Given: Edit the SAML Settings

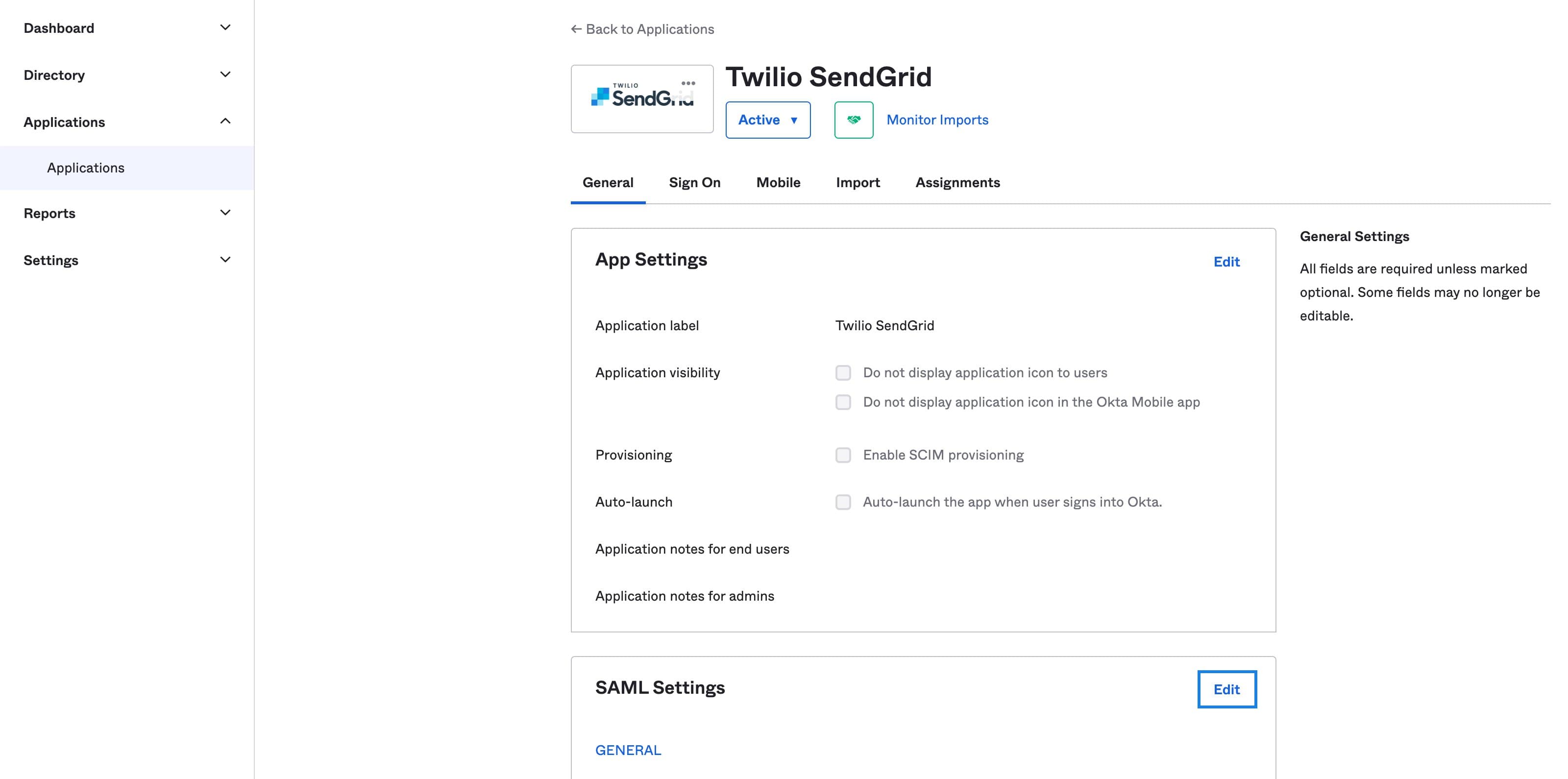Looking at the screenshot, I should click(1226, 689).
